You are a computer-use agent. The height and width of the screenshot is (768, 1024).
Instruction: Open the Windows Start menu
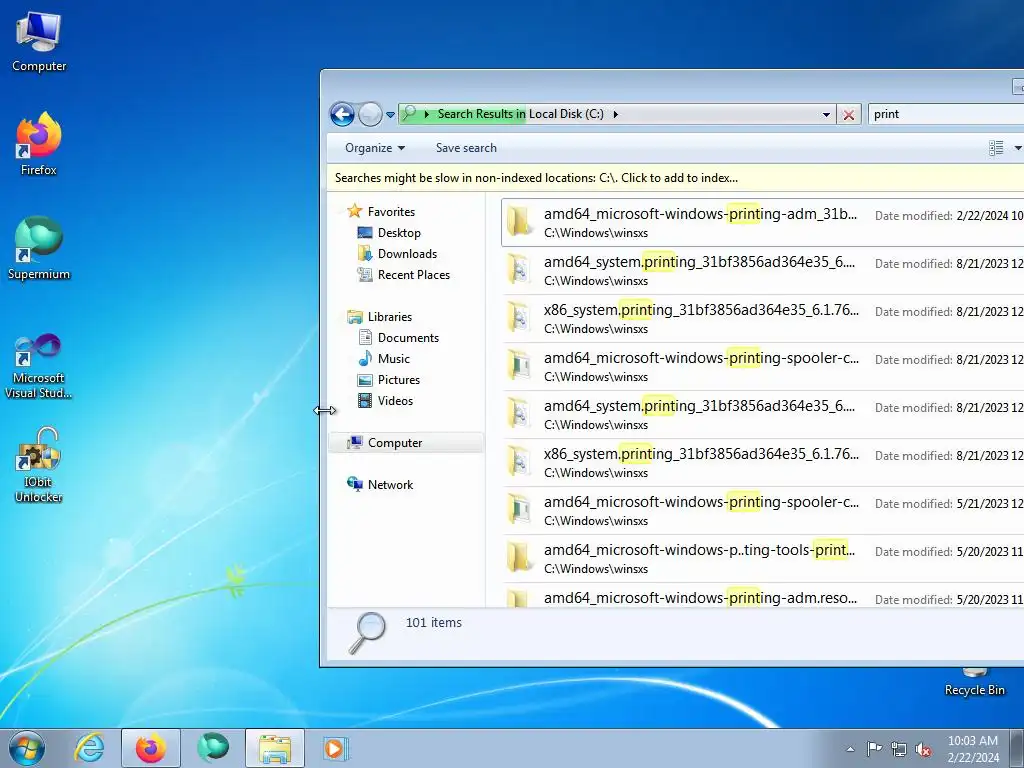[x=27, y=748]
